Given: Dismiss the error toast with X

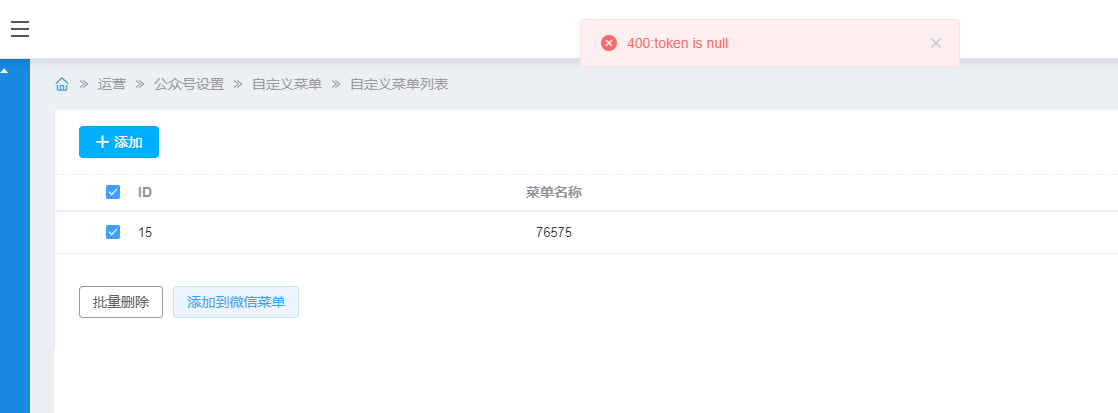Looking at the screenshot, I should 936,43.
